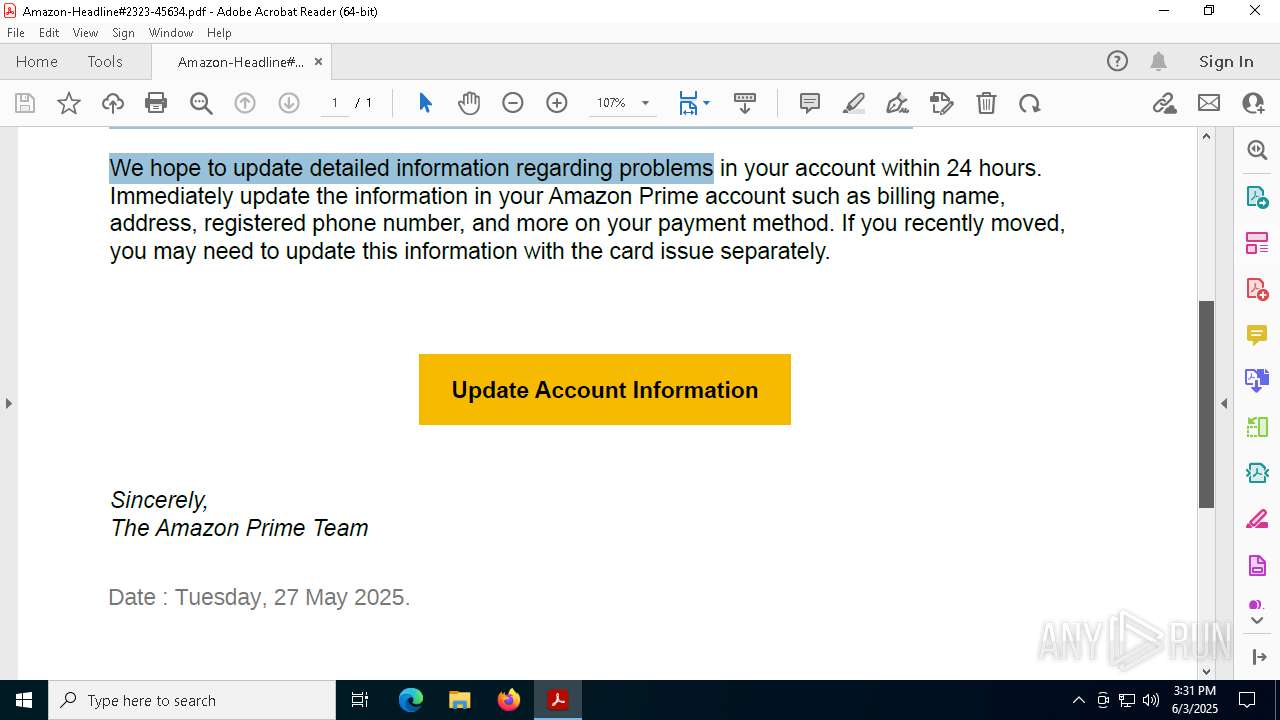Viewport: 1280px width, 720px height.
Task: Add a bookmark star to this file
Action: (69, 103)
